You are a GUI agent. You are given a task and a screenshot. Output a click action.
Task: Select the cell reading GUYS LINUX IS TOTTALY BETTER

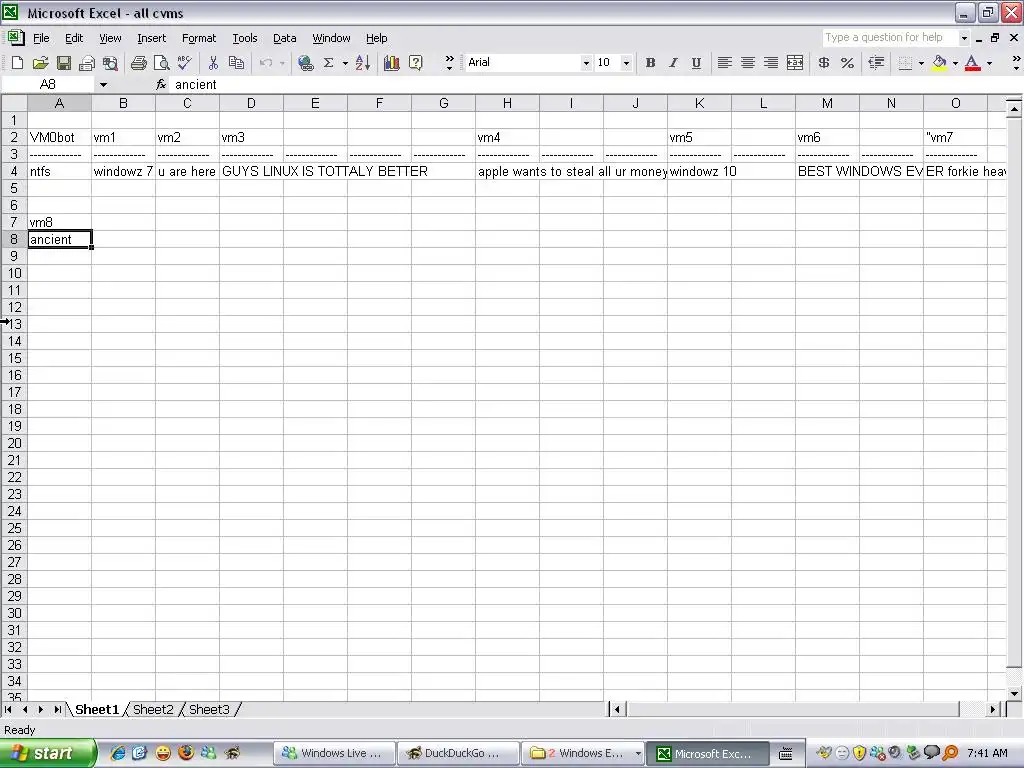(251, 171)
